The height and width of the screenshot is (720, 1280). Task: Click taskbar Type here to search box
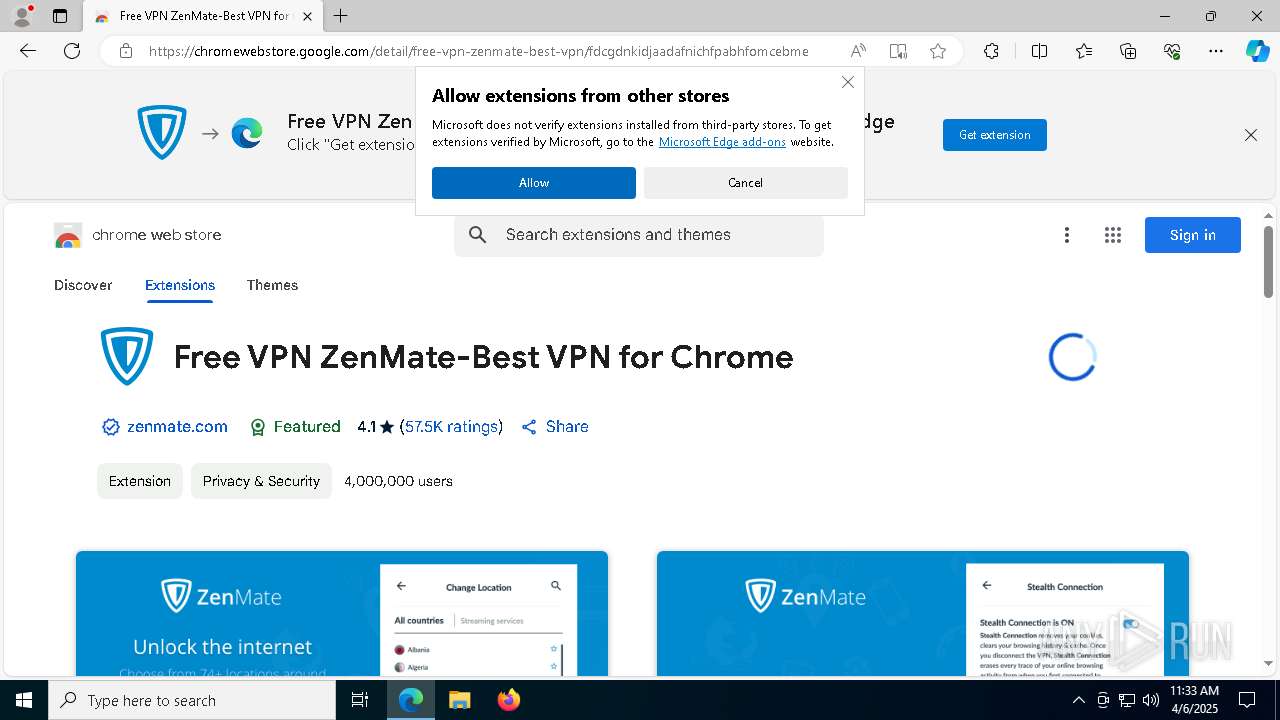click(192, 700)
